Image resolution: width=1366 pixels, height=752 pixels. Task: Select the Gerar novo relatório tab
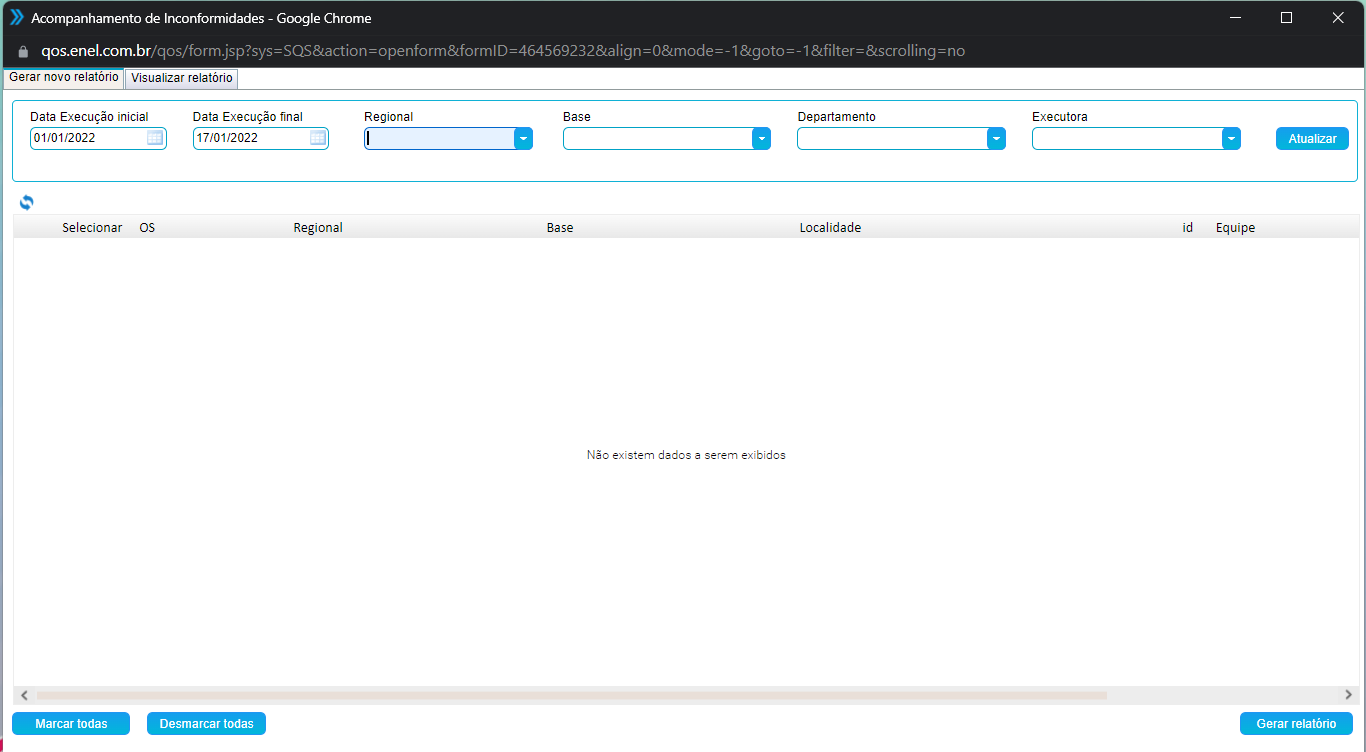(x=63, y=78)
